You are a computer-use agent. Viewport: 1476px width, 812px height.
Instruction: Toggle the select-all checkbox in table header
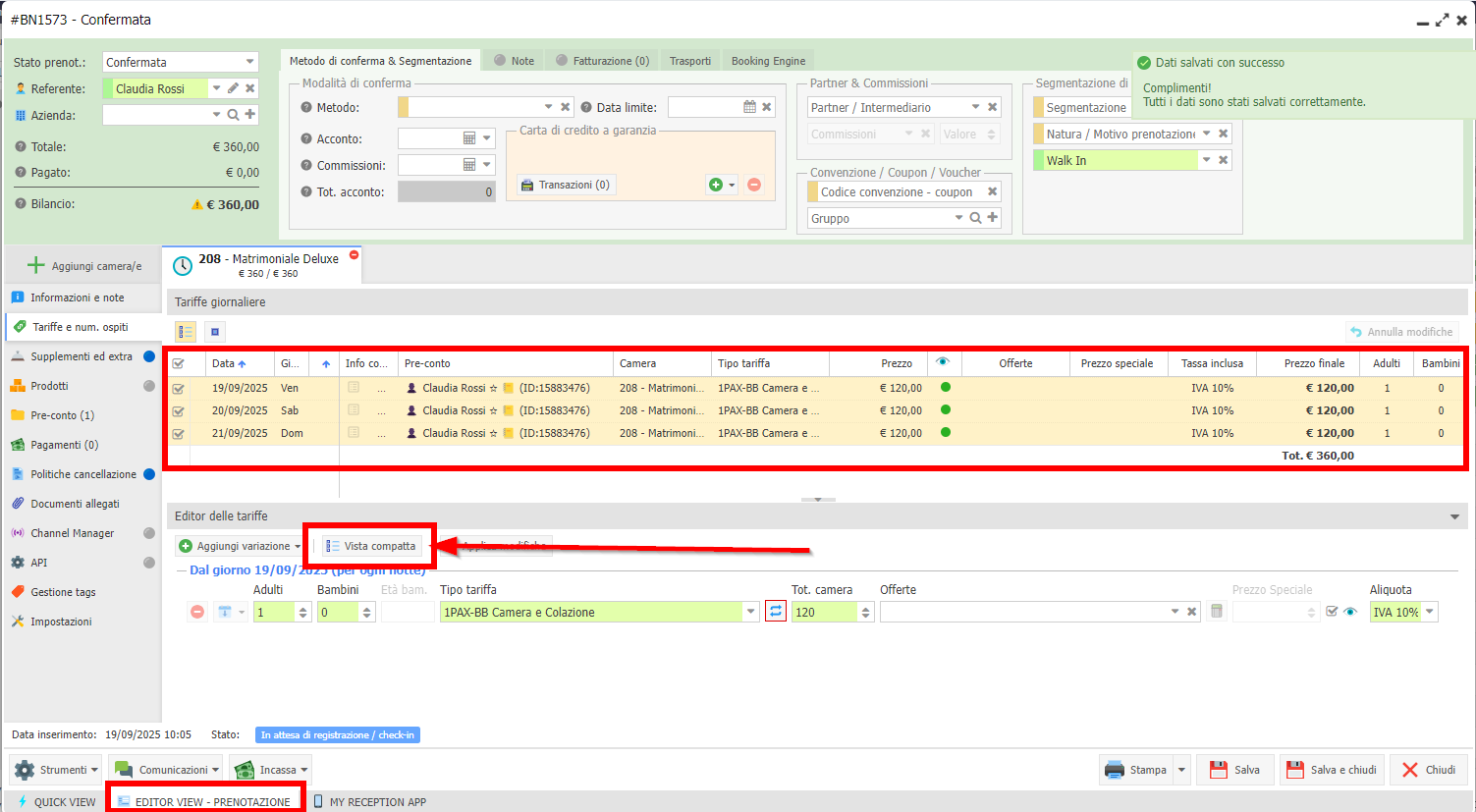(178, 363)
